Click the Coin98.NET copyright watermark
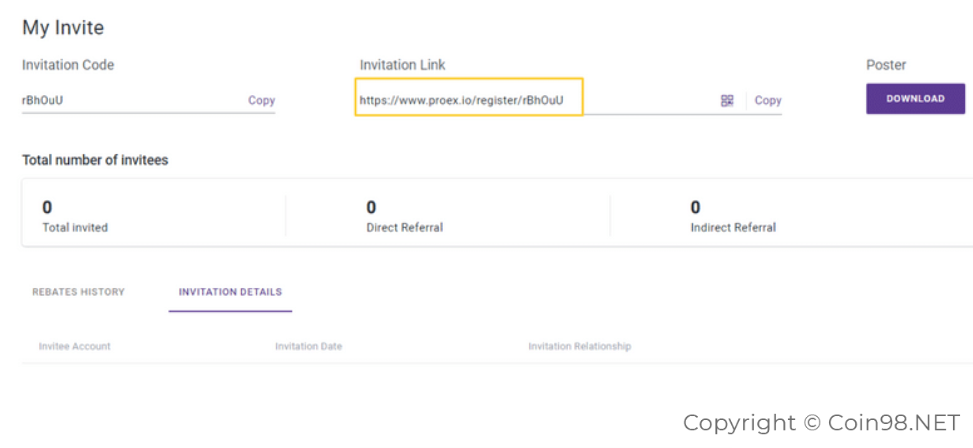 click(x=822, y=423)
